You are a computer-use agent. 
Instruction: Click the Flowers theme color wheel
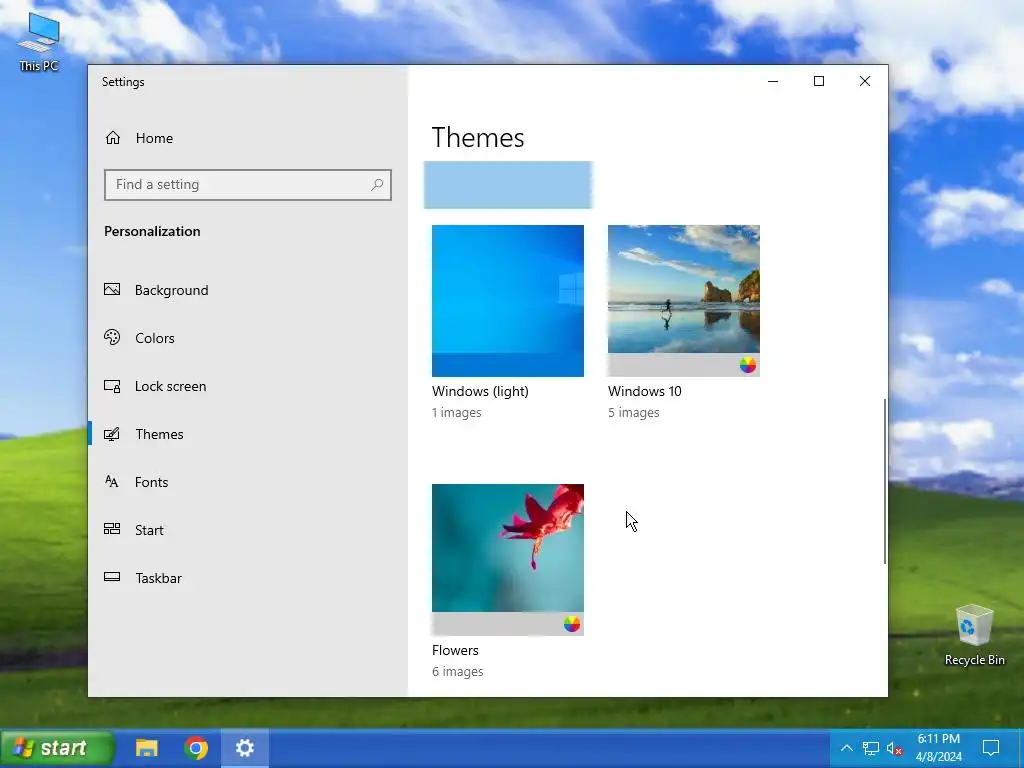(x=571, y=624)
